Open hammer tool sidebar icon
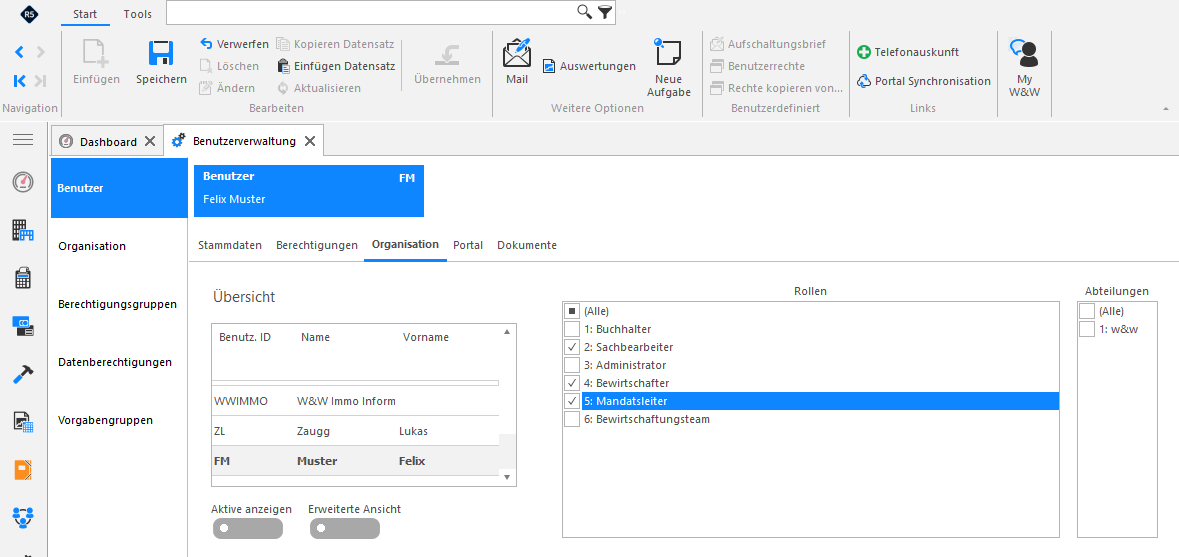1179x557 pixels. [23, 374]
